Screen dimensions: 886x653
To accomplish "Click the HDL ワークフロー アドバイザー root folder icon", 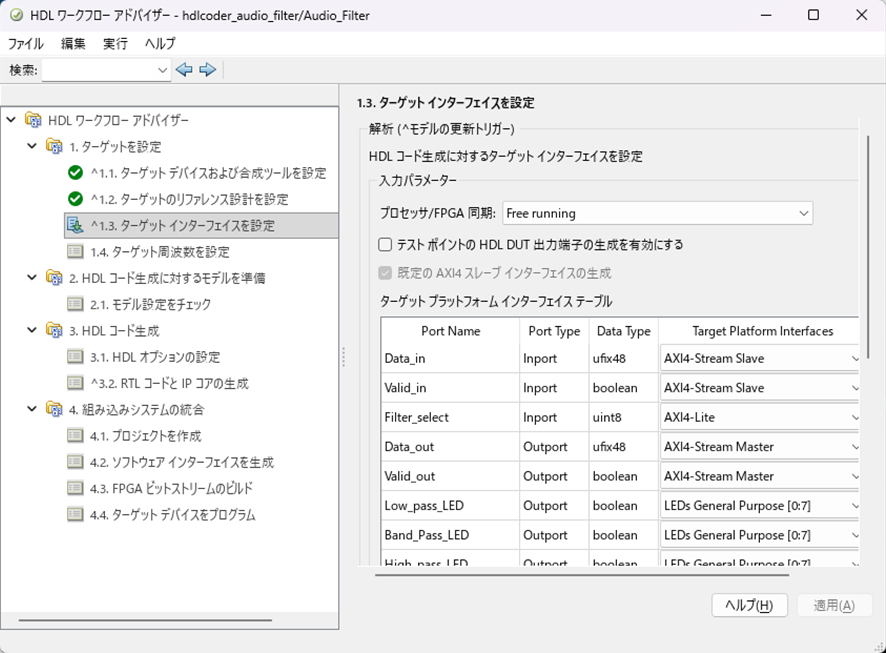I will 33,121.
